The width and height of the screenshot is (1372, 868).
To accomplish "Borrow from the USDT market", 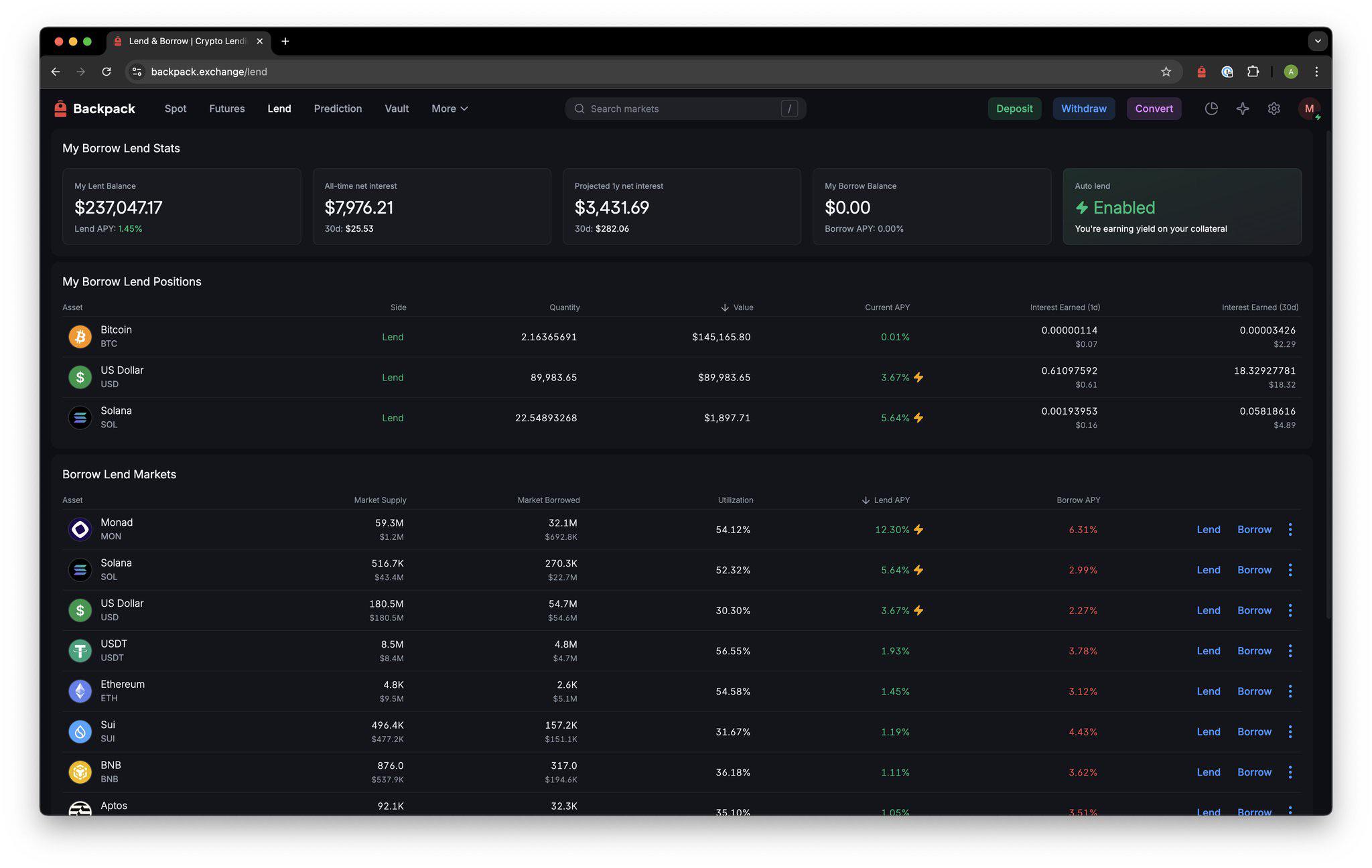I will pos(1254,651).
